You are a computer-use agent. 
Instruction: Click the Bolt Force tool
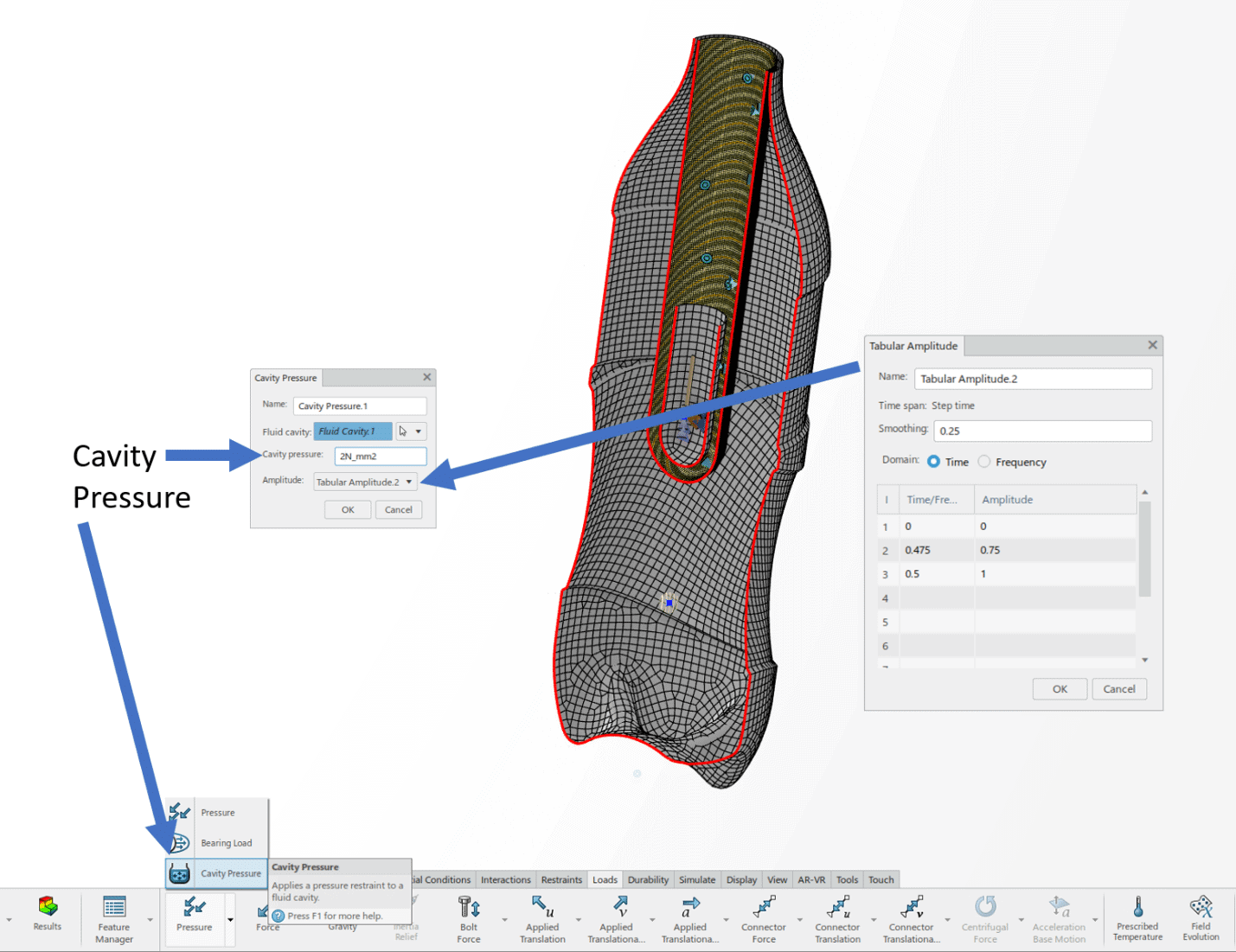tap(469, 919)
